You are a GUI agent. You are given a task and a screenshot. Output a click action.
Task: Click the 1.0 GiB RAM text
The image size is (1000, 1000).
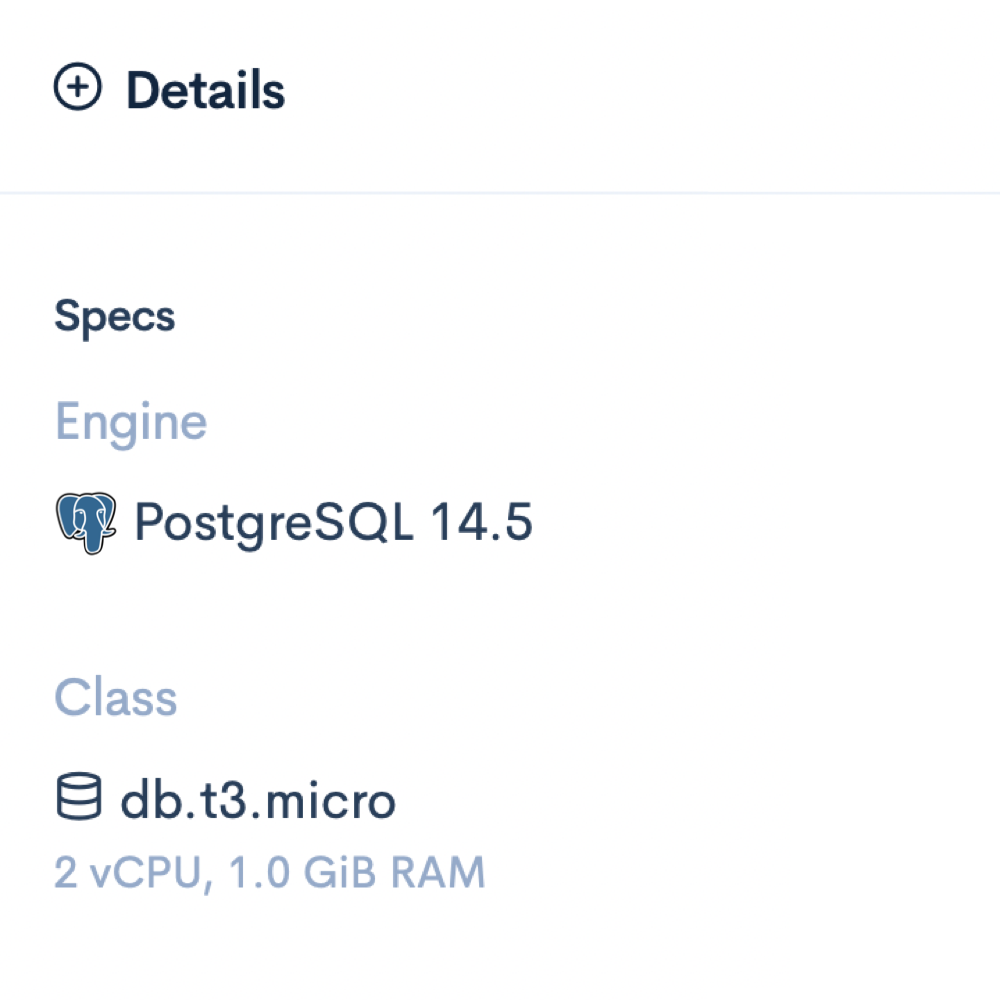(x=357, y=872)
